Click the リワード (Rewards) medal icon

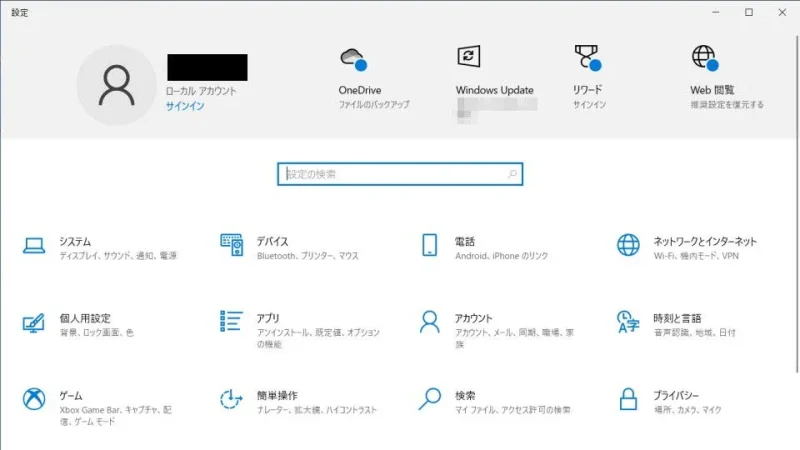(x=586, y=57)
